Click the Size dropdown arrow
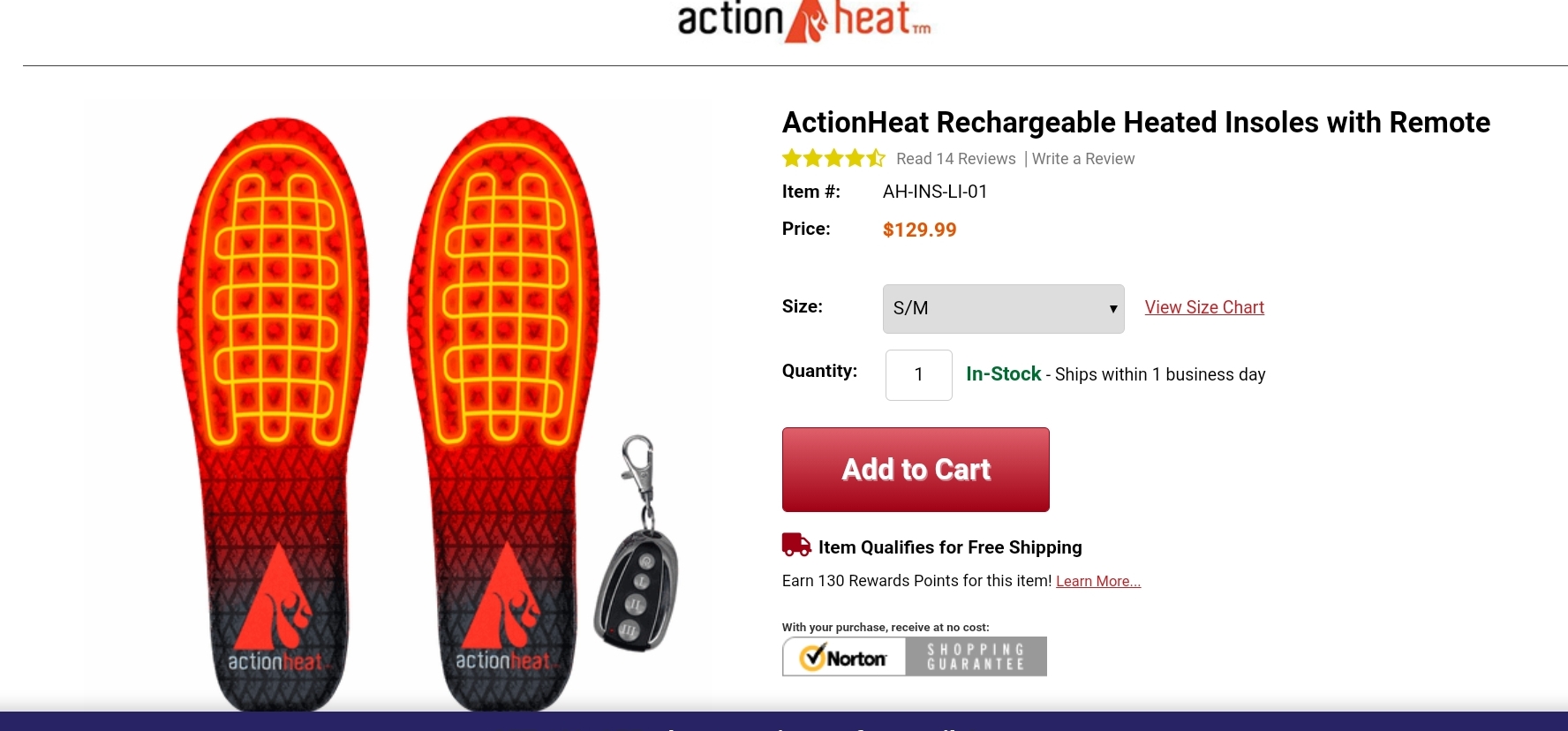The image size is (1568, 731). pyautogui.click(x=1113, y=309)
